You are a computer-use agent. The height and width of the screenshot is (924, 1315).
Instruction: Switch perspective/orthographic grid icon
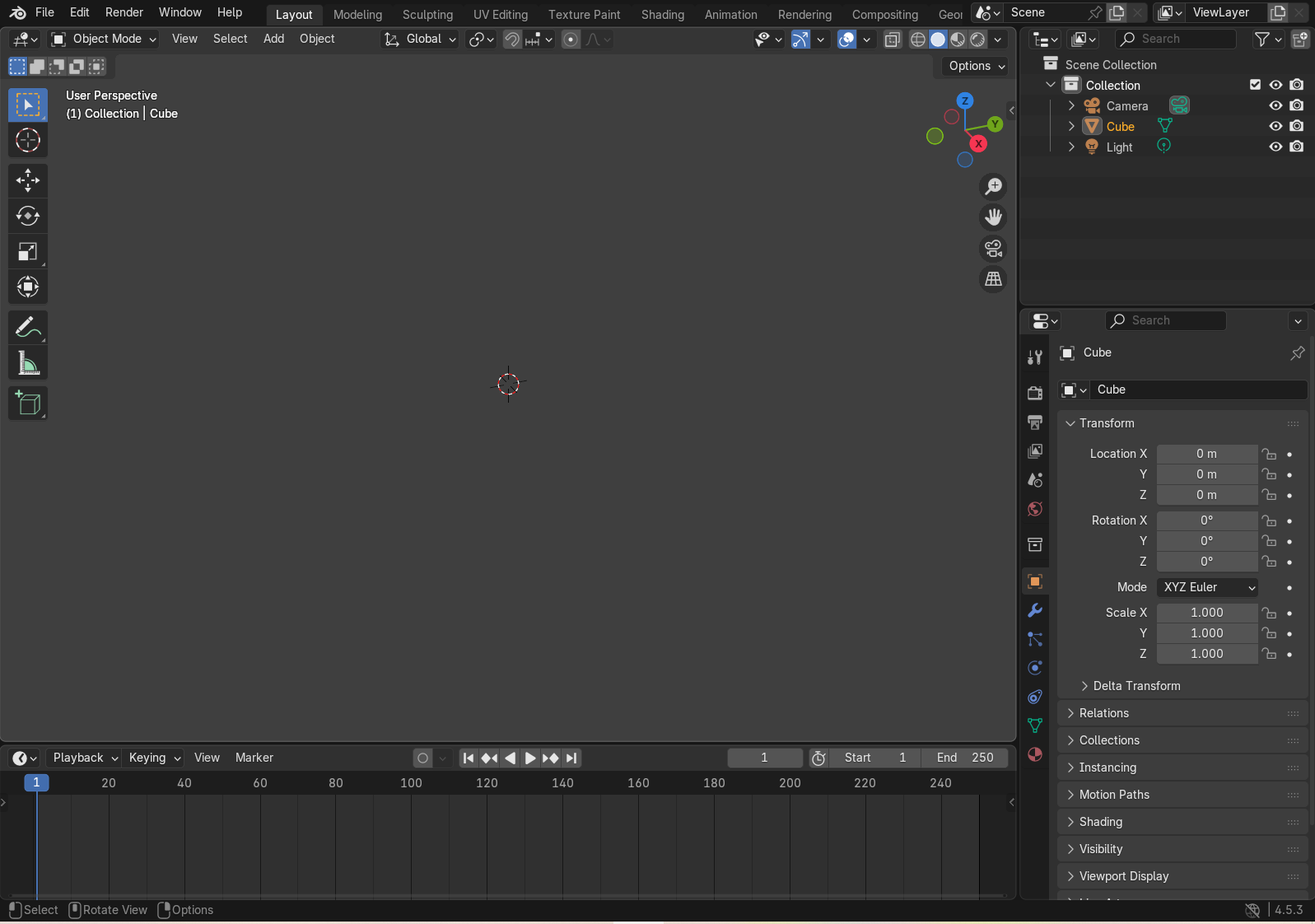coord(994,280)
